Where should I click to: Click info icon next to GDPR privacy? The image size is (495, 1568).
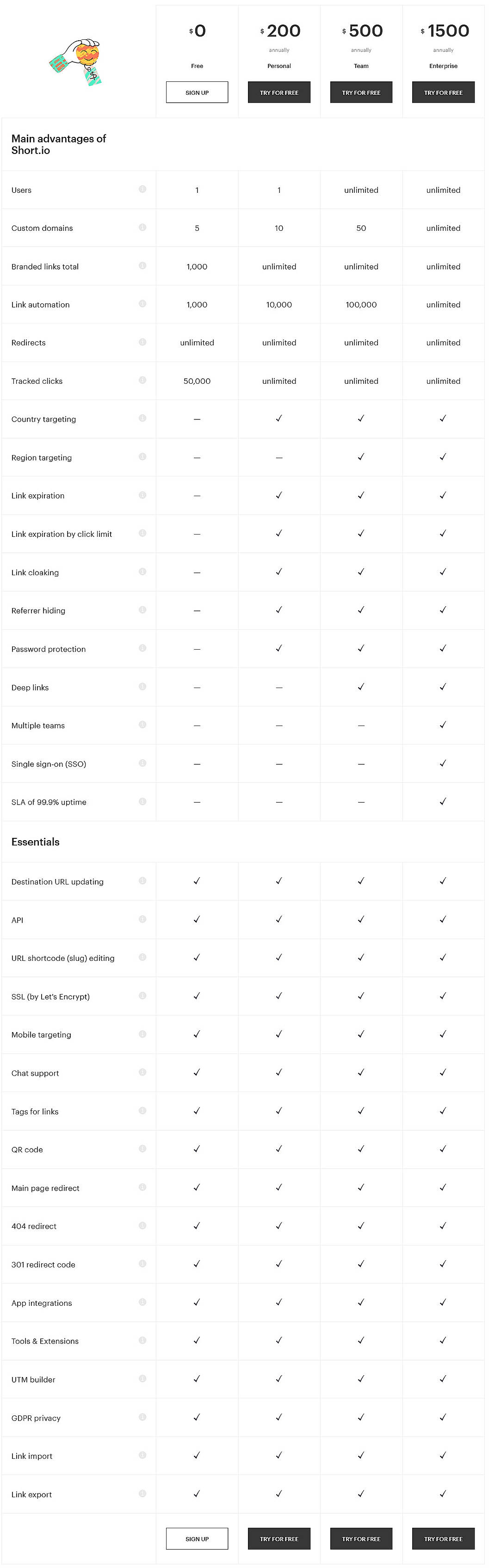(142, 1417)
